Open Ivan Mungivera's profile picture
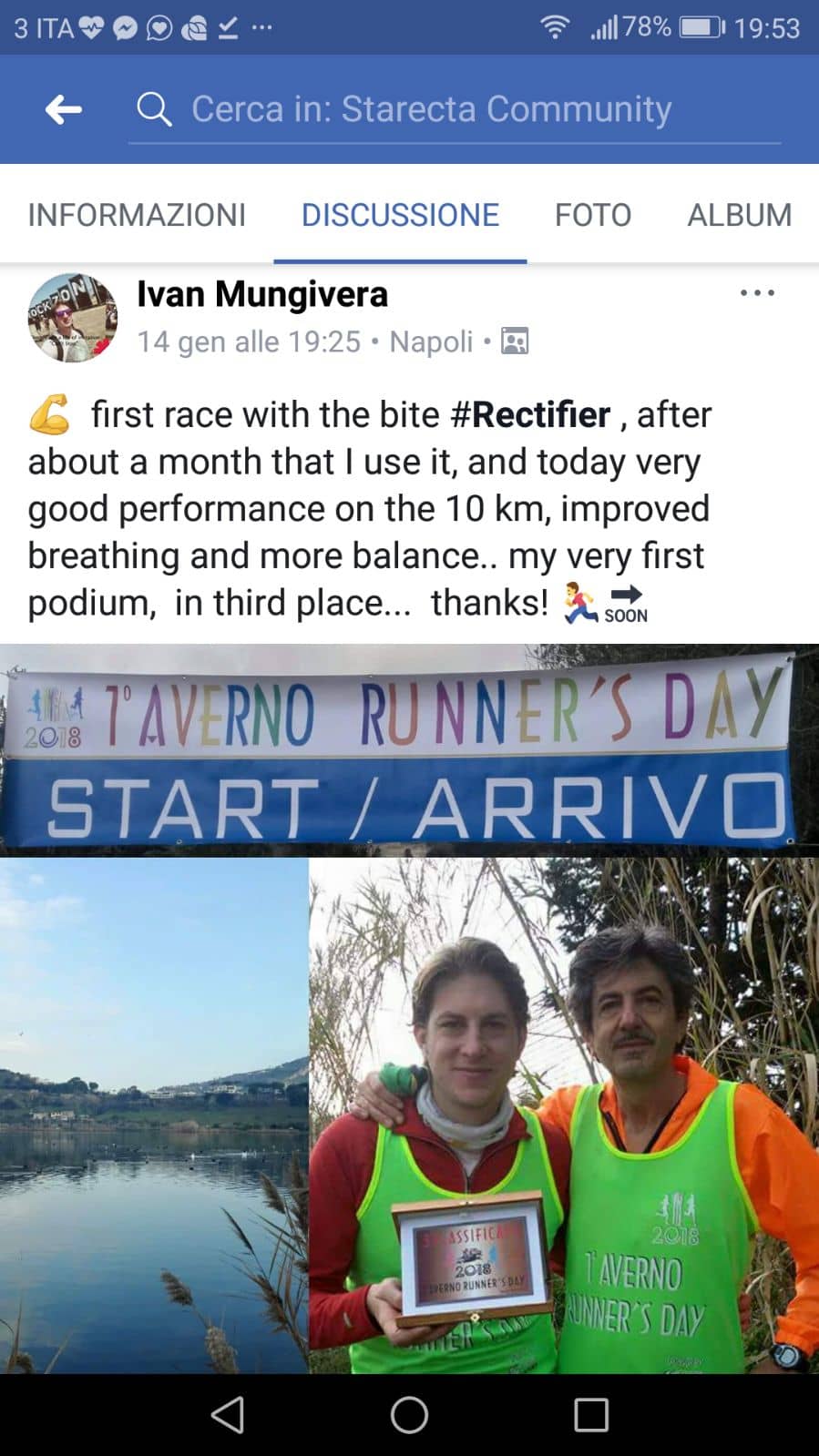Screen dimensions: 819x1456 tap(73, 317)
